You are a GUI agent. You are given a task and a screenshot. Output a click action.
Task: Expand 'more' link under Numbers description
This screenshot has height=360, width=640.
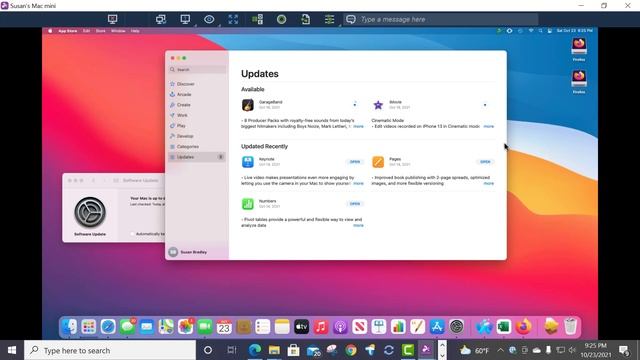358,225
